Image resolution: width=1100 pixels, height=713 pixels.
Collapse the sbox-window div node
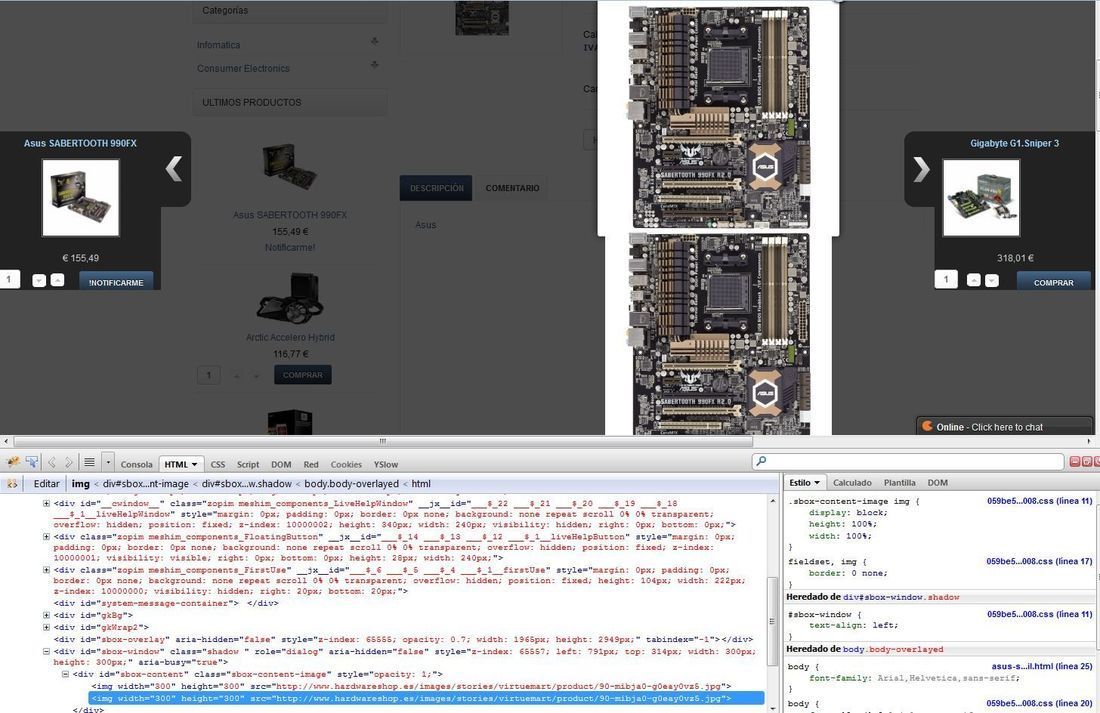pyautogui.click(x=46, y=651)
